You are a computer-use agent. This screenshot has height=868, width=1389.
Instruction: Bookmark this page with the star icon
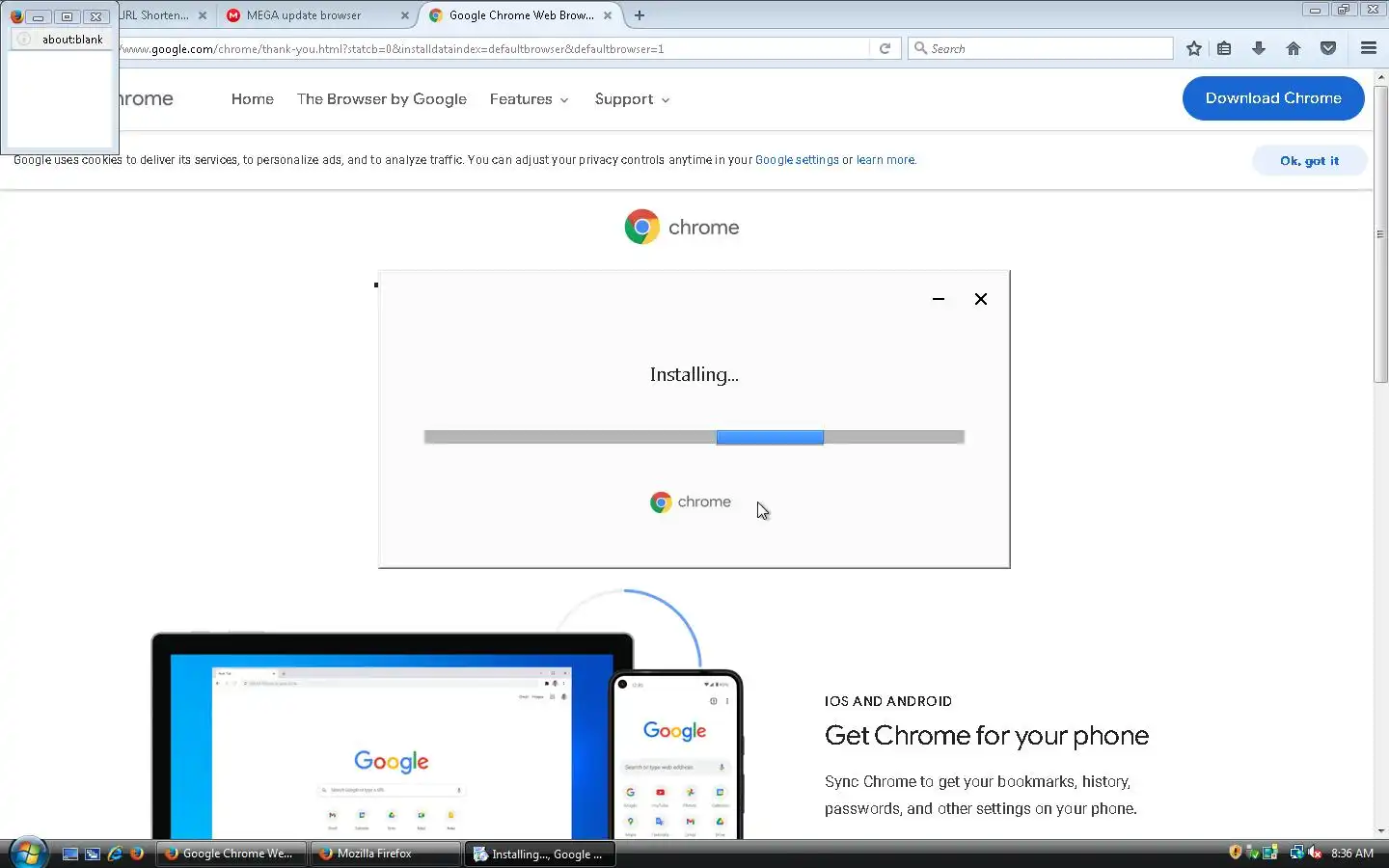pos(1194,48)
